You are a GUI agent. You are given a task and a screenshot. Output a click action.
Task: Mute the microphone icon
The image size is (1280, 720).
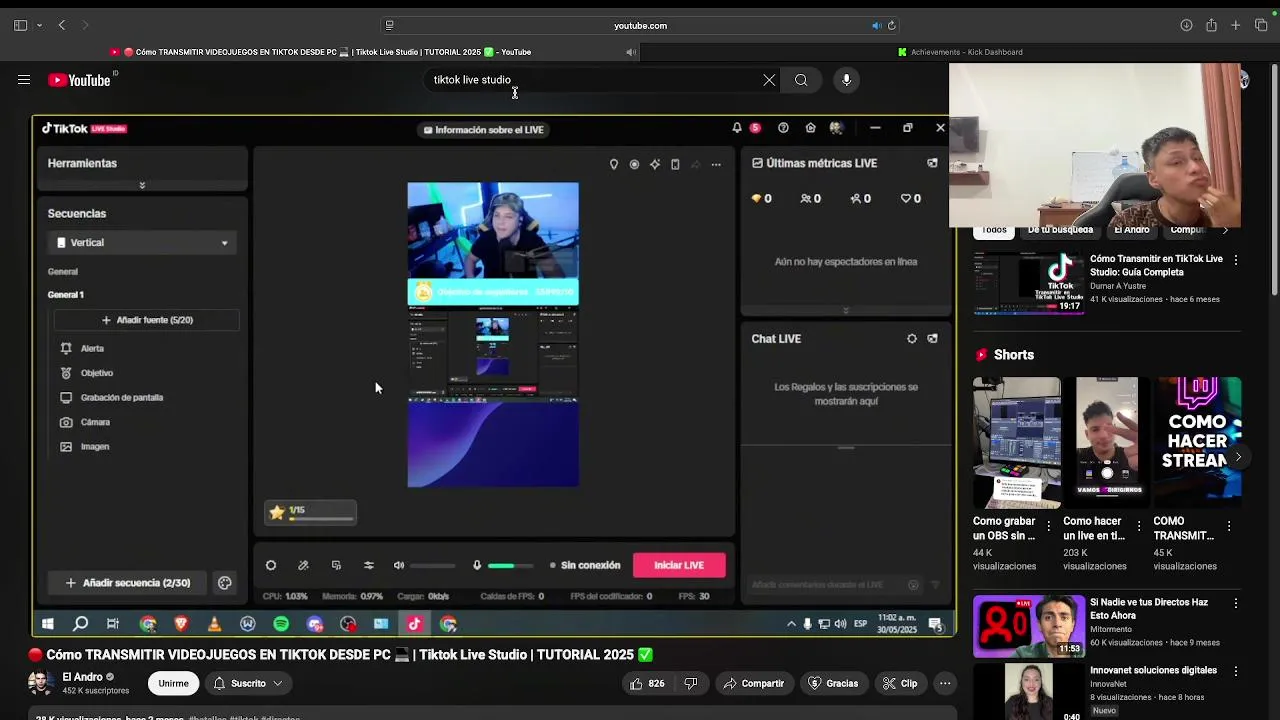(x=477, y=565)
